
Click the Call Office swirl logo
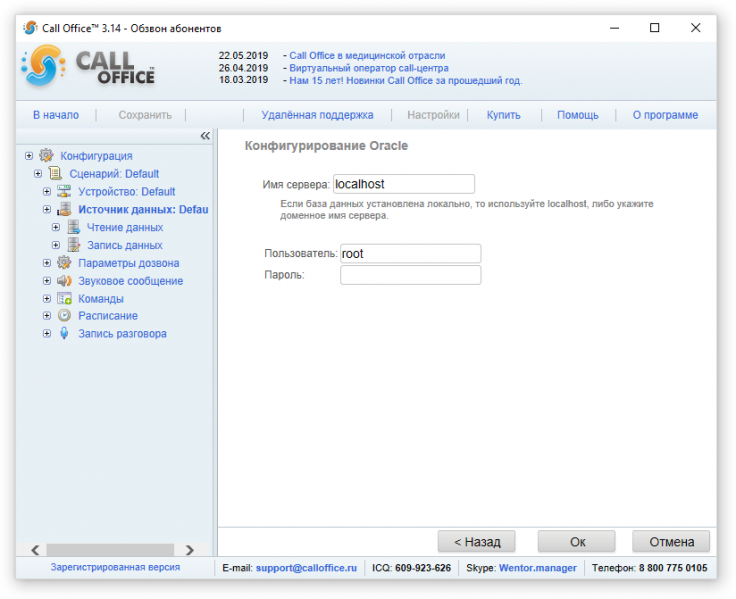(43, 65)
